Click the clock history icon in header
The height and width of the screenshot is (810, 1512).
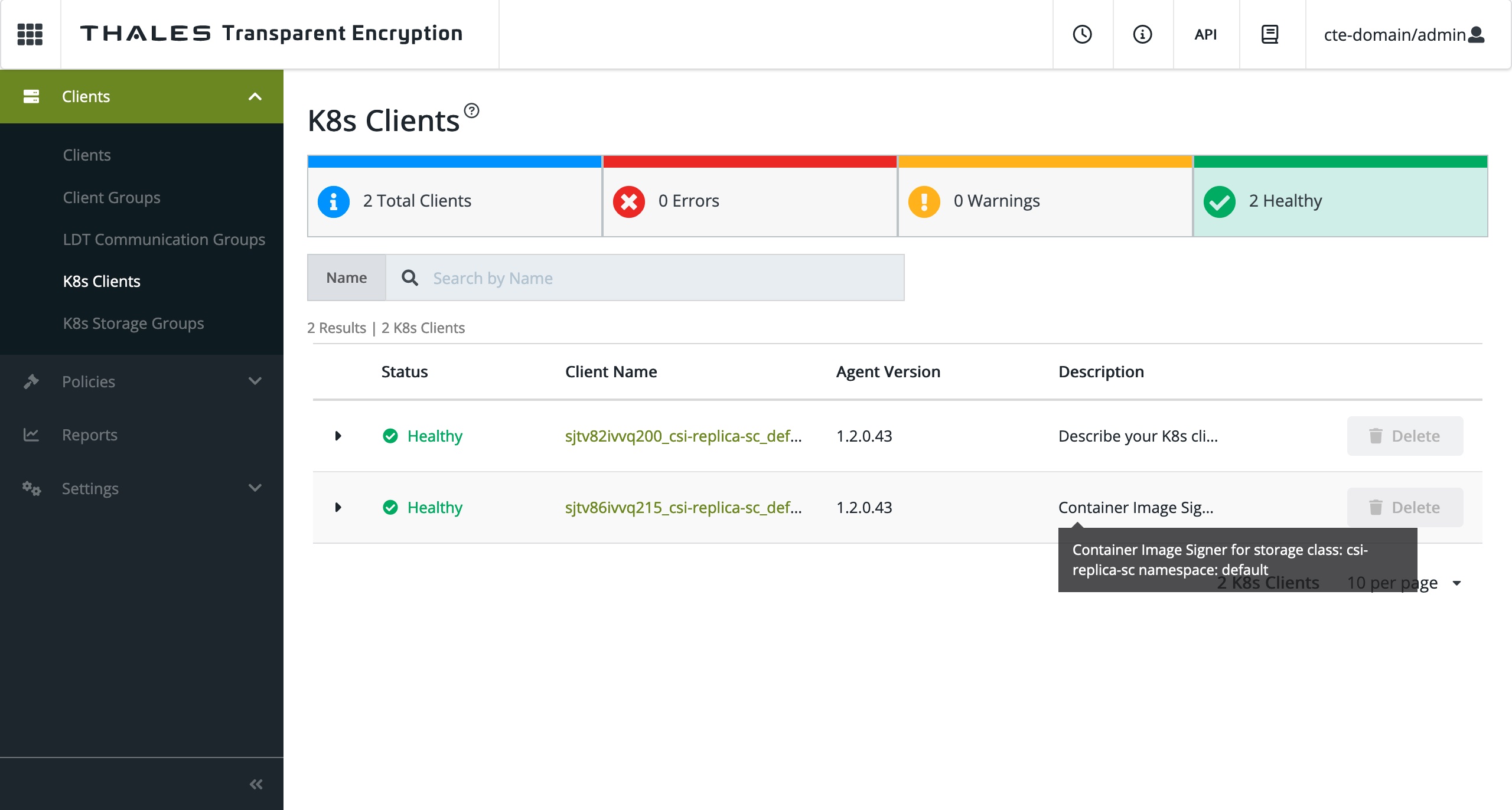click(x=1082, y=34)
